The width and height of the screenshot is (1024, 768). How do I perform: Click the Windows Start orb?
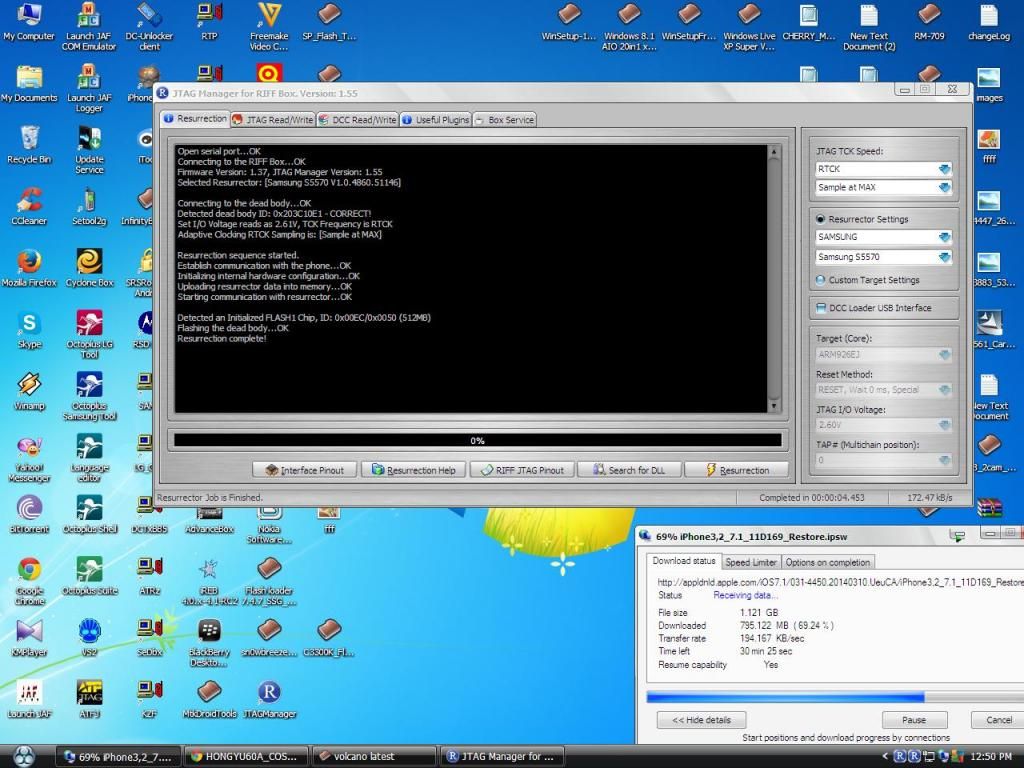[24, 756]
